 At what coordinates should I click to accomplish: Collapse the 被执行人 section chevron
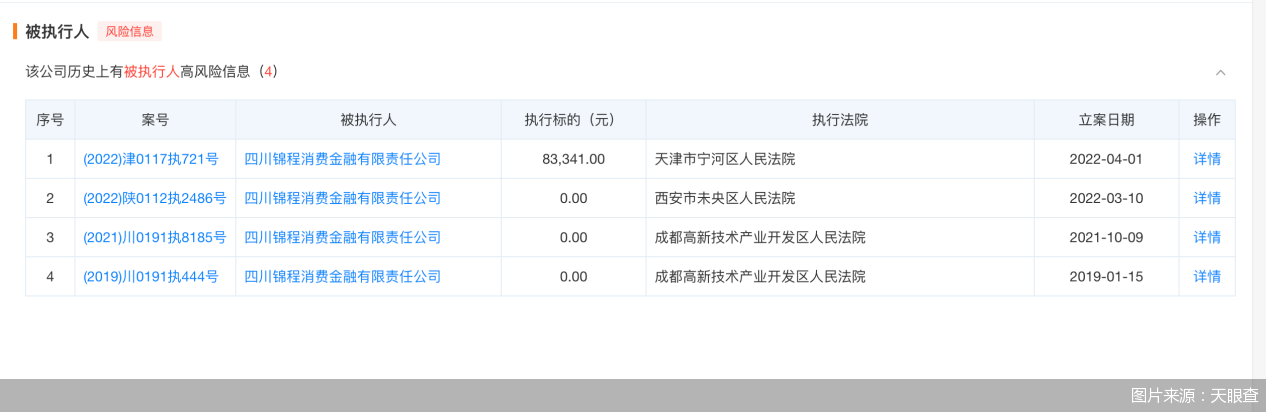[1220, 72]
